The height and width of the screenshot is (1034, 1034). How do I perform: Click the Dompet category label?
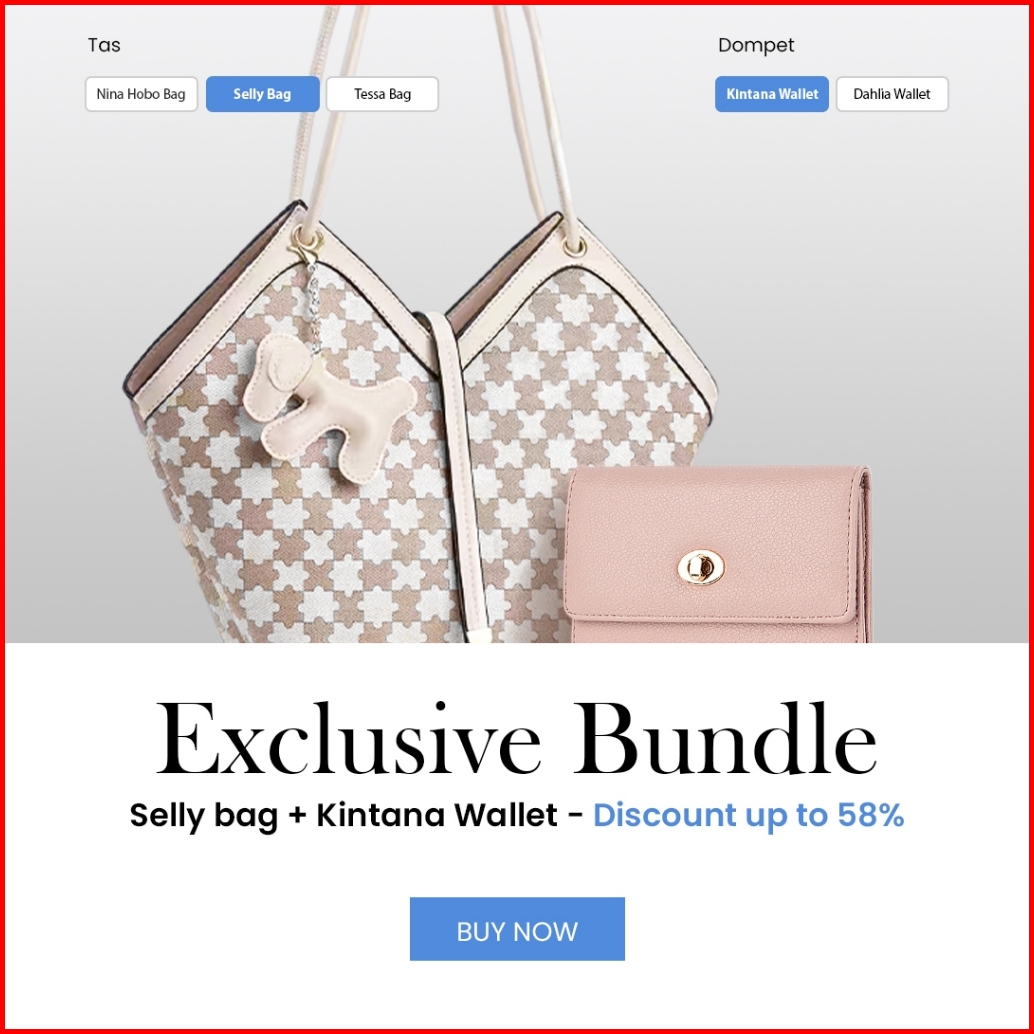point(756,45)
